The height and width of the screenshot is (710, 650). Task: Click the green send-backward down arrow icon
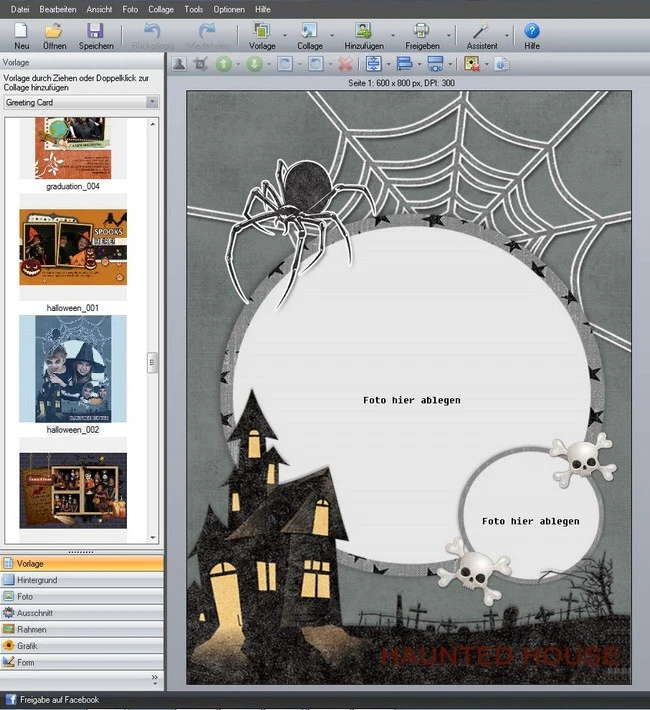tap(254, 64)
